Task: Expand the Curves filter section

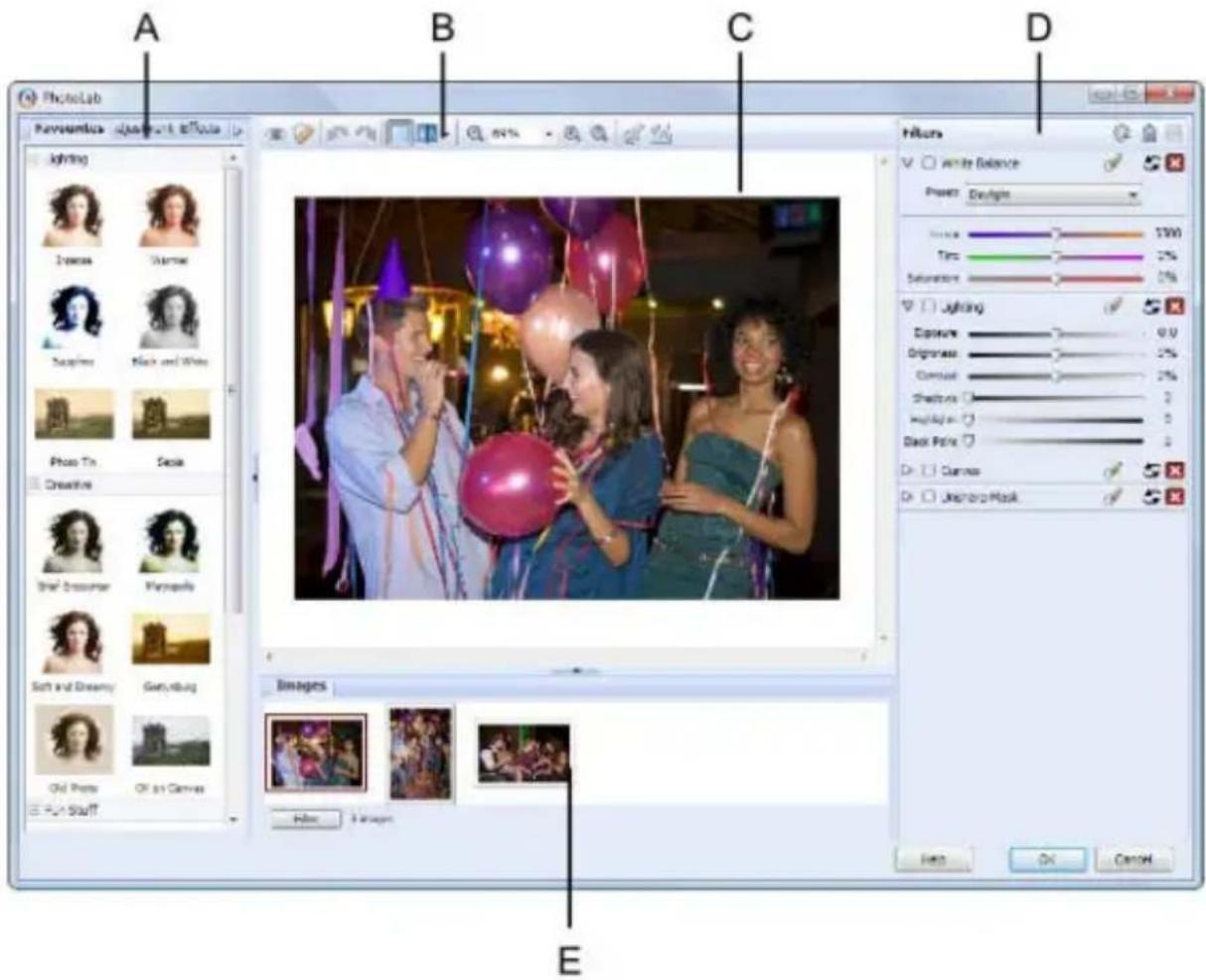Action: coord(908,471)
